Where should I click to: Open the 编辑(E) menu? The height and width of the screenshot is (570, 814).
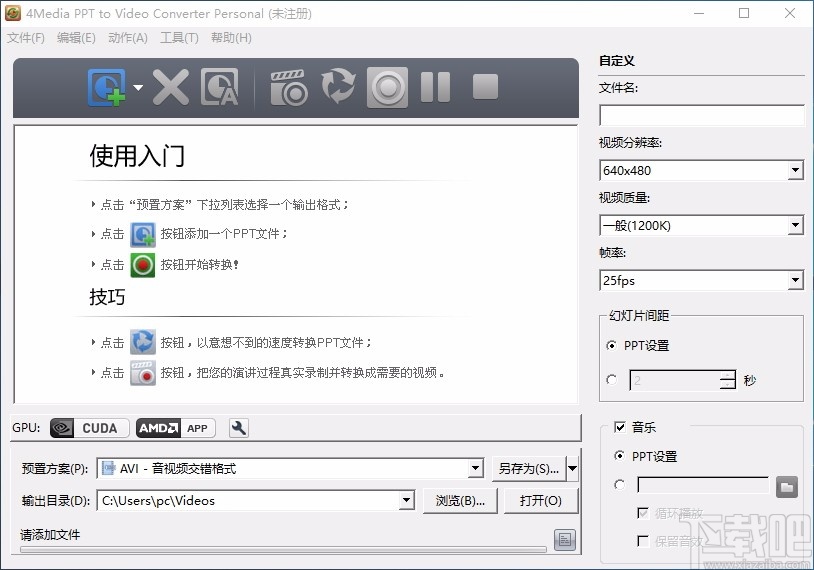[76, 38]
